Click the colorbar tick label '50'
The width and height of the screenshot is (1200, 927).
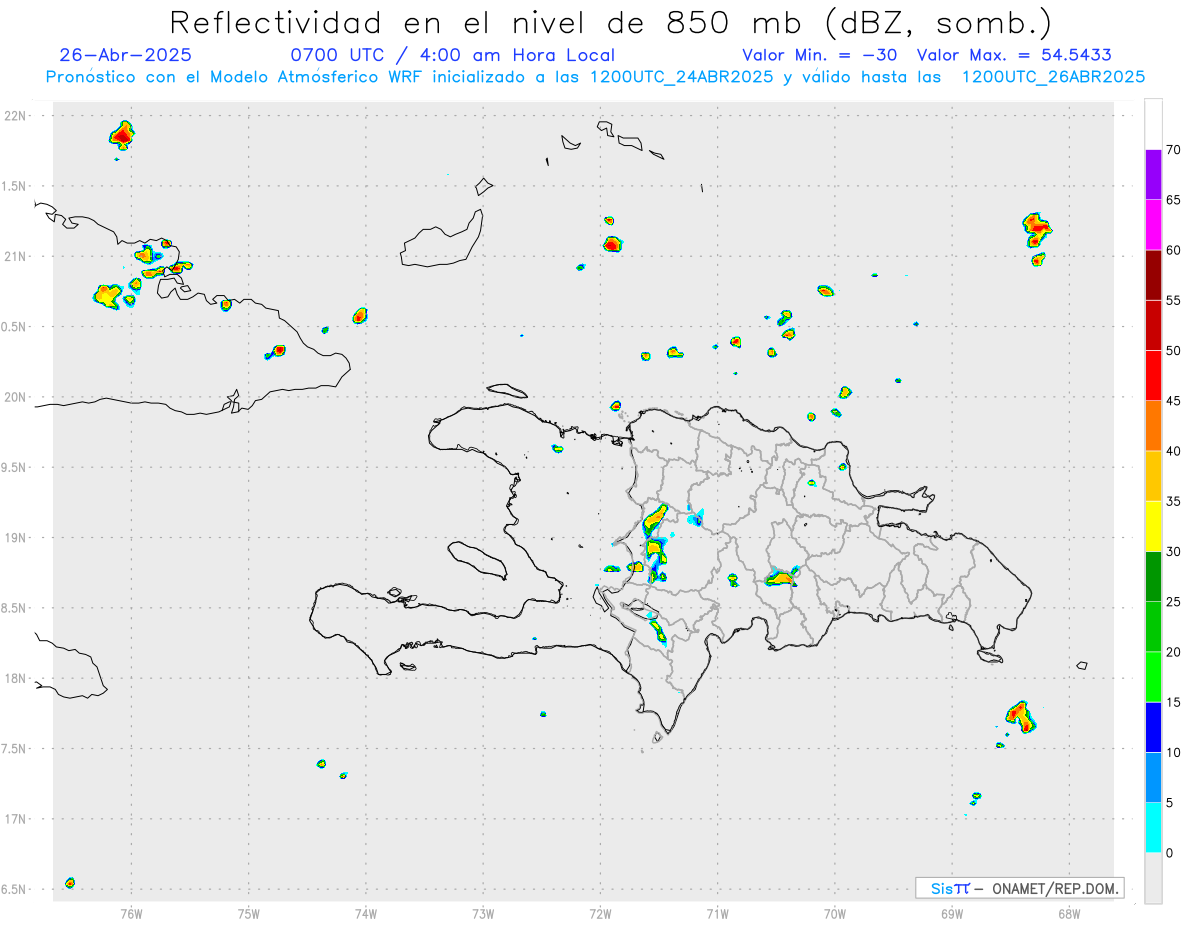pyautogui.click(x=1173, y=351)
